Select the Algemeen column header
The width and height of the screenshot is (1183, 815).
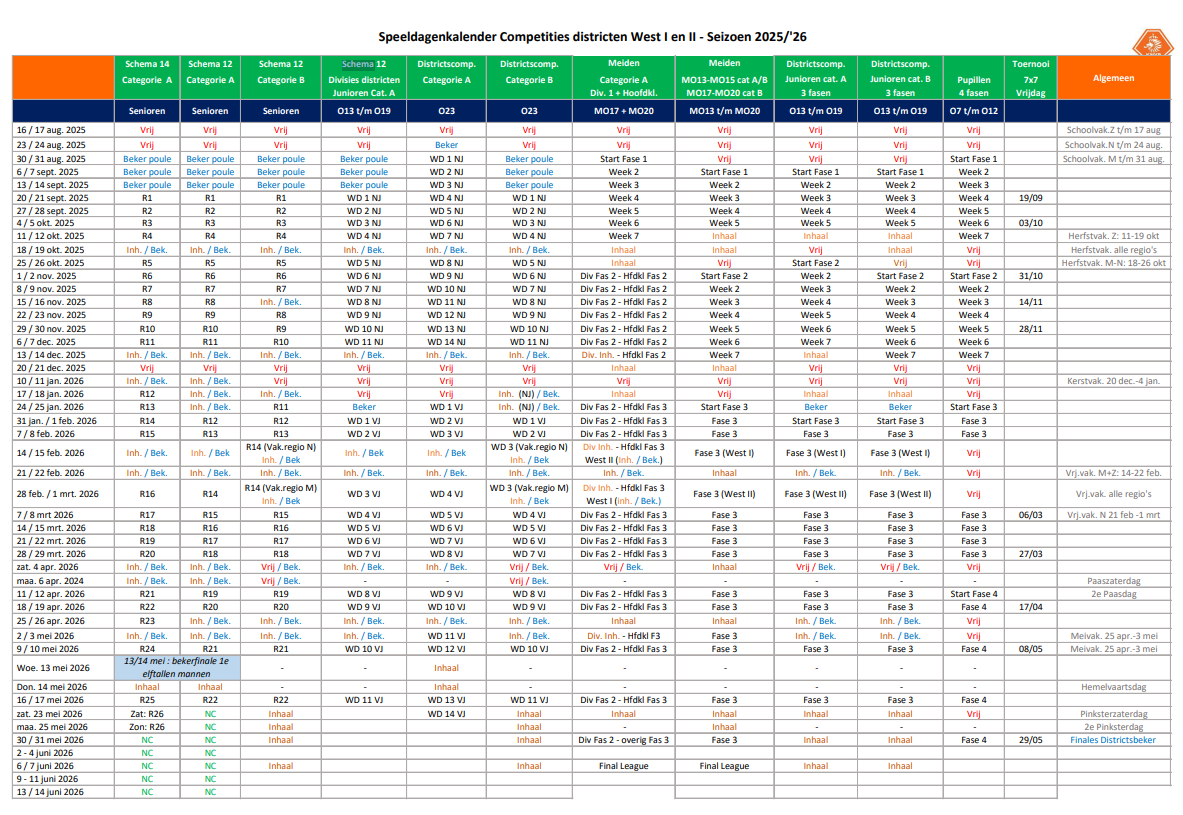coord(1112,78)
